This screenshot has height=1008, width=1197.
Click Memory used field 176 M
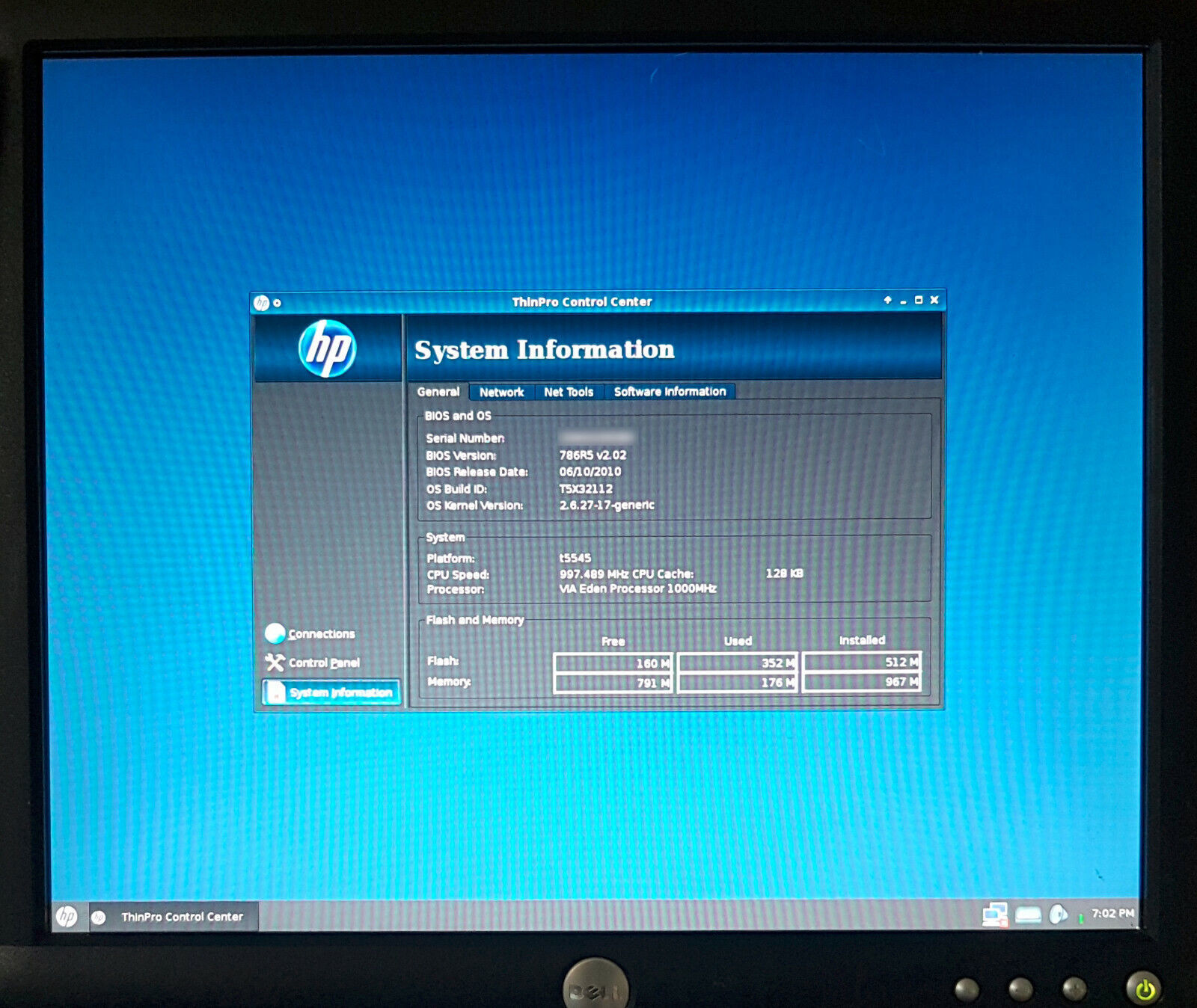pos(738,682)
